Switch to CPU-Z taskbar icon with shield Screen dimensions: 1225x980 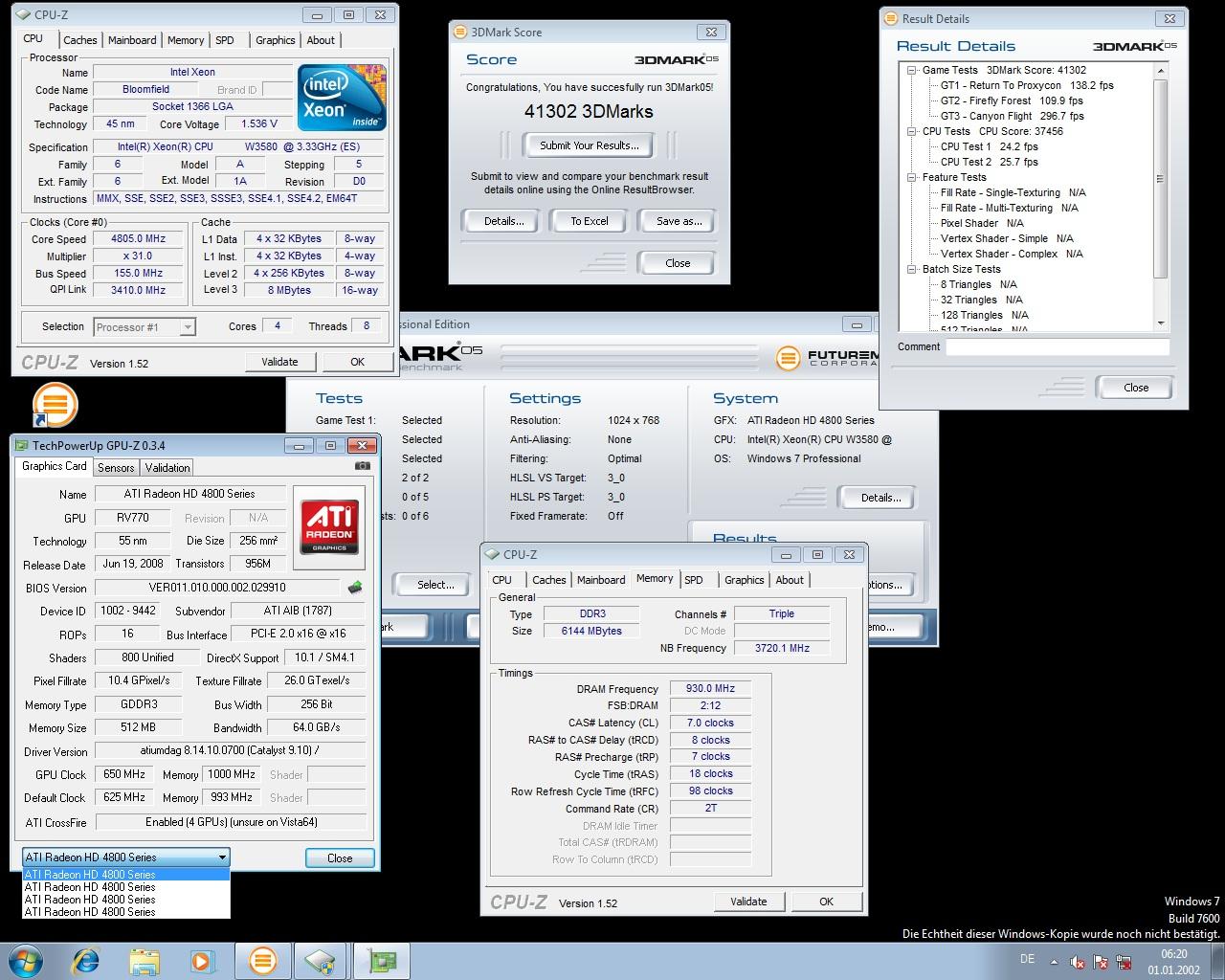point(320,961)
